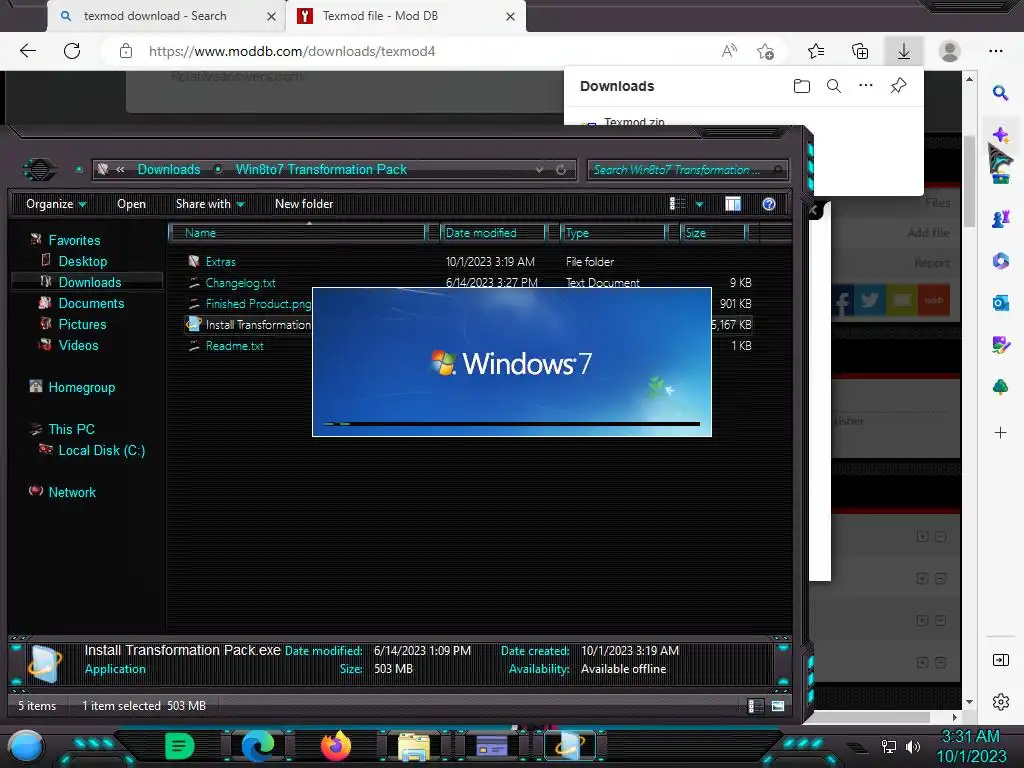Click the Edge address bar URL
The width and height of the screenshot is (1024, 768).
click(292, 51)
